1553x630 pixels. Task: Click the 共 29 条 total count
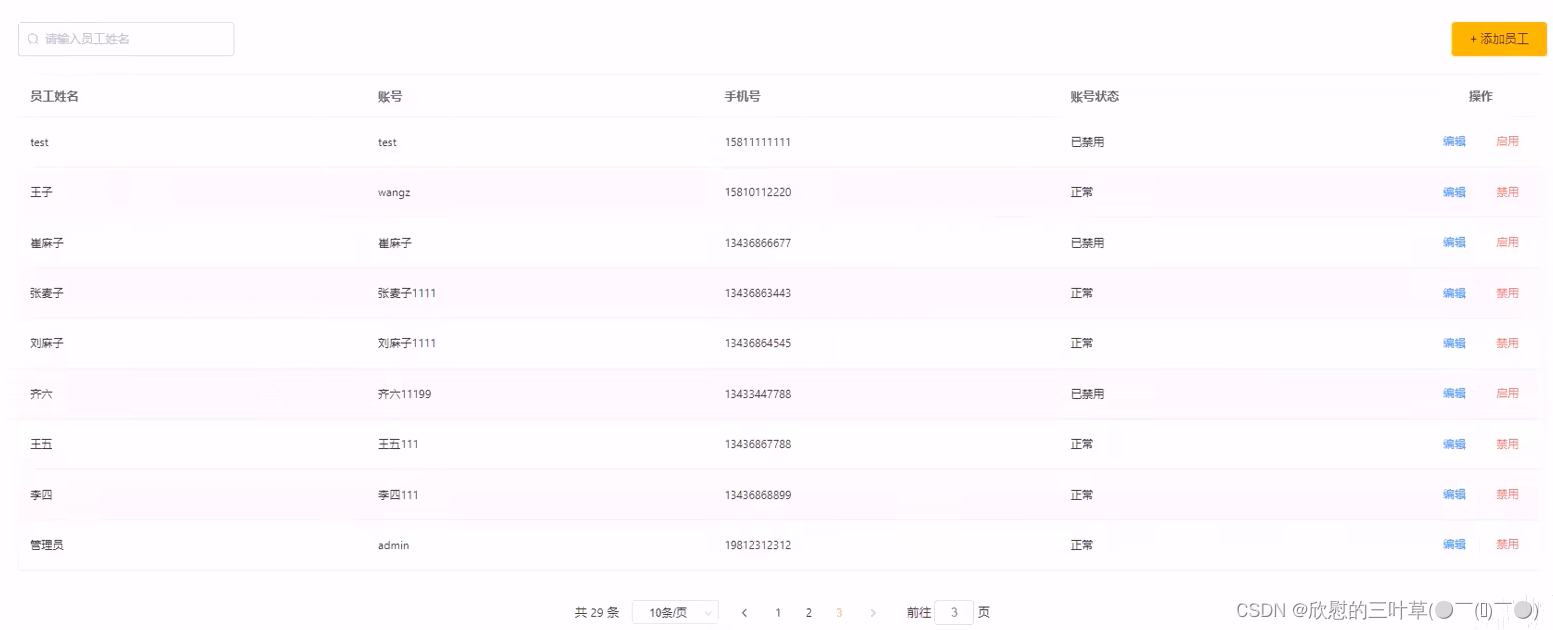(597, 612)
